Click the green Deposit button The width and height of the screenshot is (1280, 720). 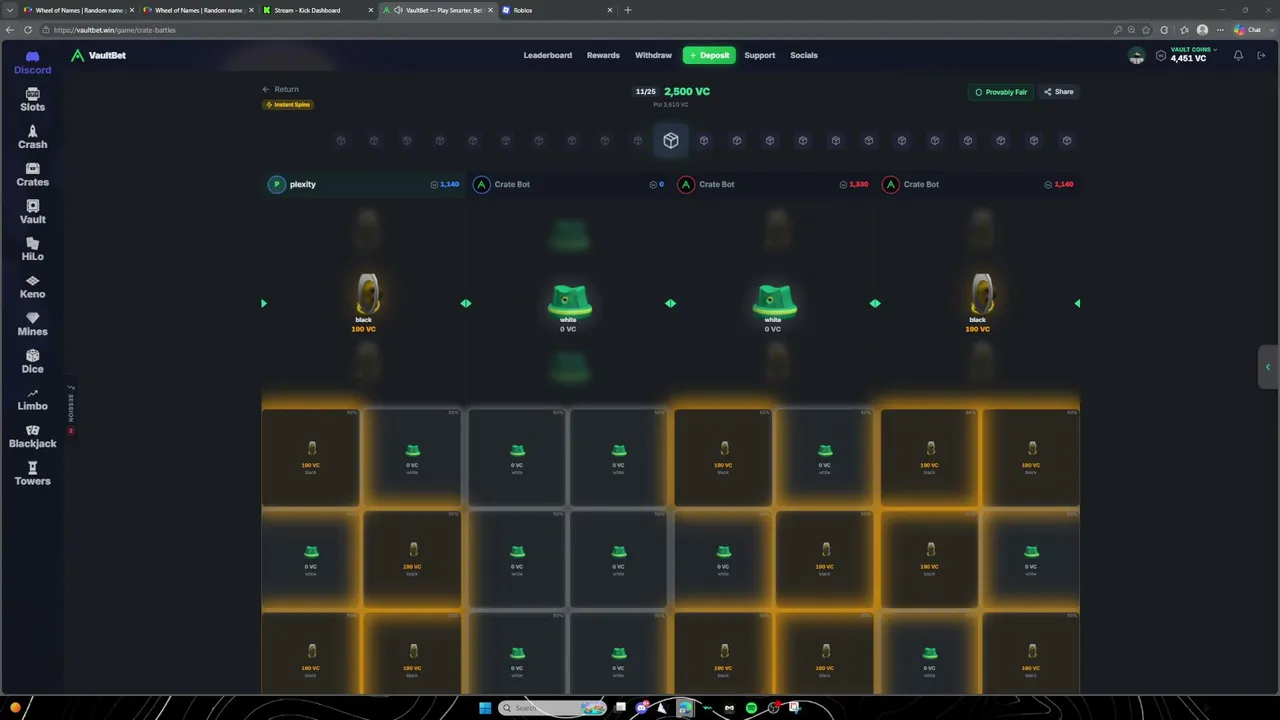tap(709, 55)
